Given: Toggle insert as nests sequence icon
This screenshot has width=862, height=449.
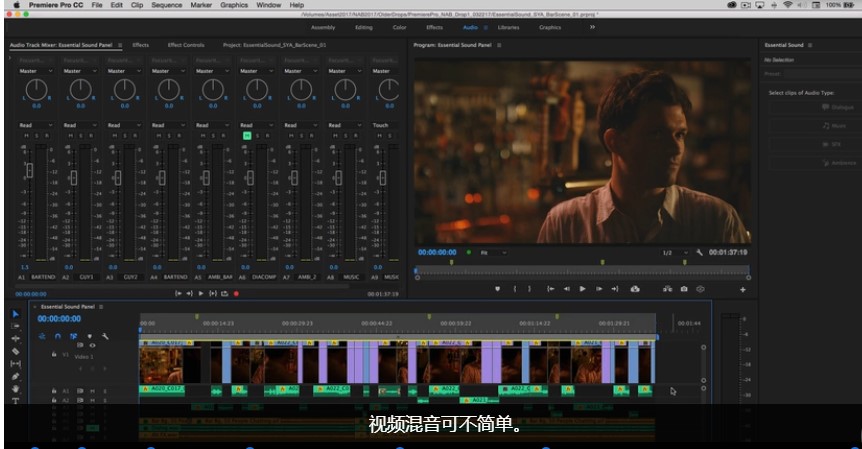Looking at the screenshot, I should click(x=42, y=336).
